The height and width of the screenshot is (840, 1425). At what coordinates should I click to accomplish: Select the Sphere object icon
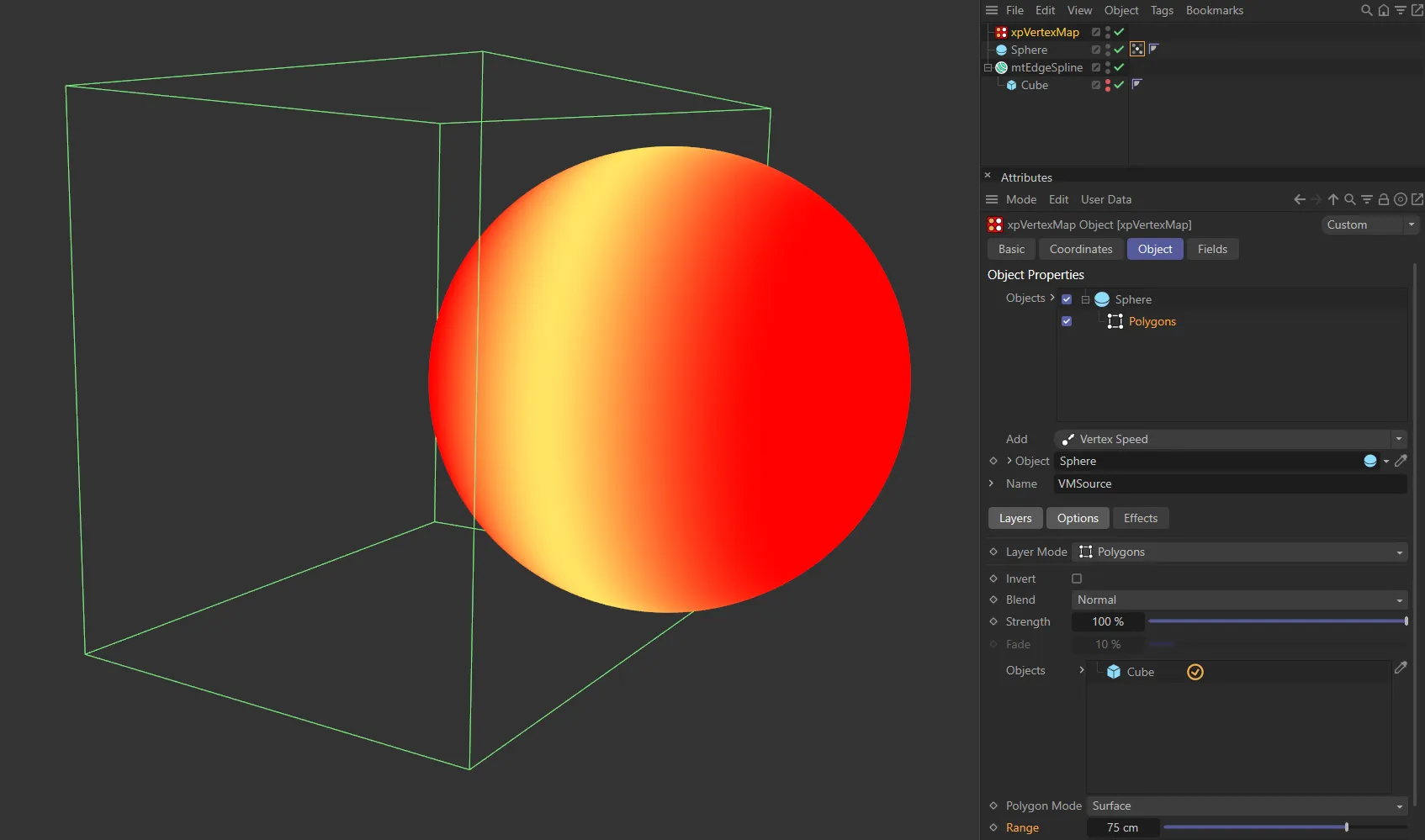pos(1001,50)
